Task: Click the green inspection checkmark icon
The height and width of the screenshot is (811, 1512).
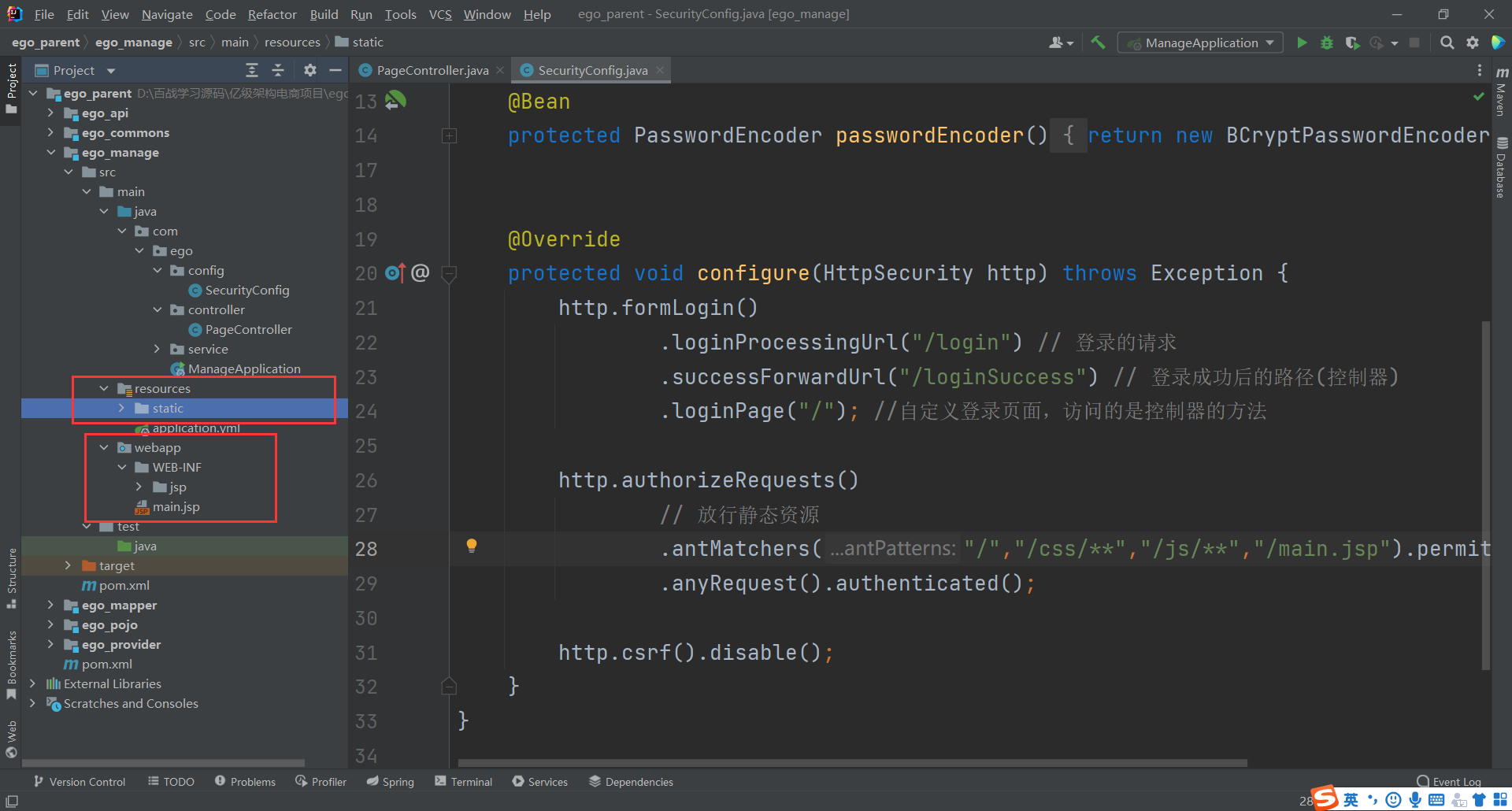Action: [1478, 96]
